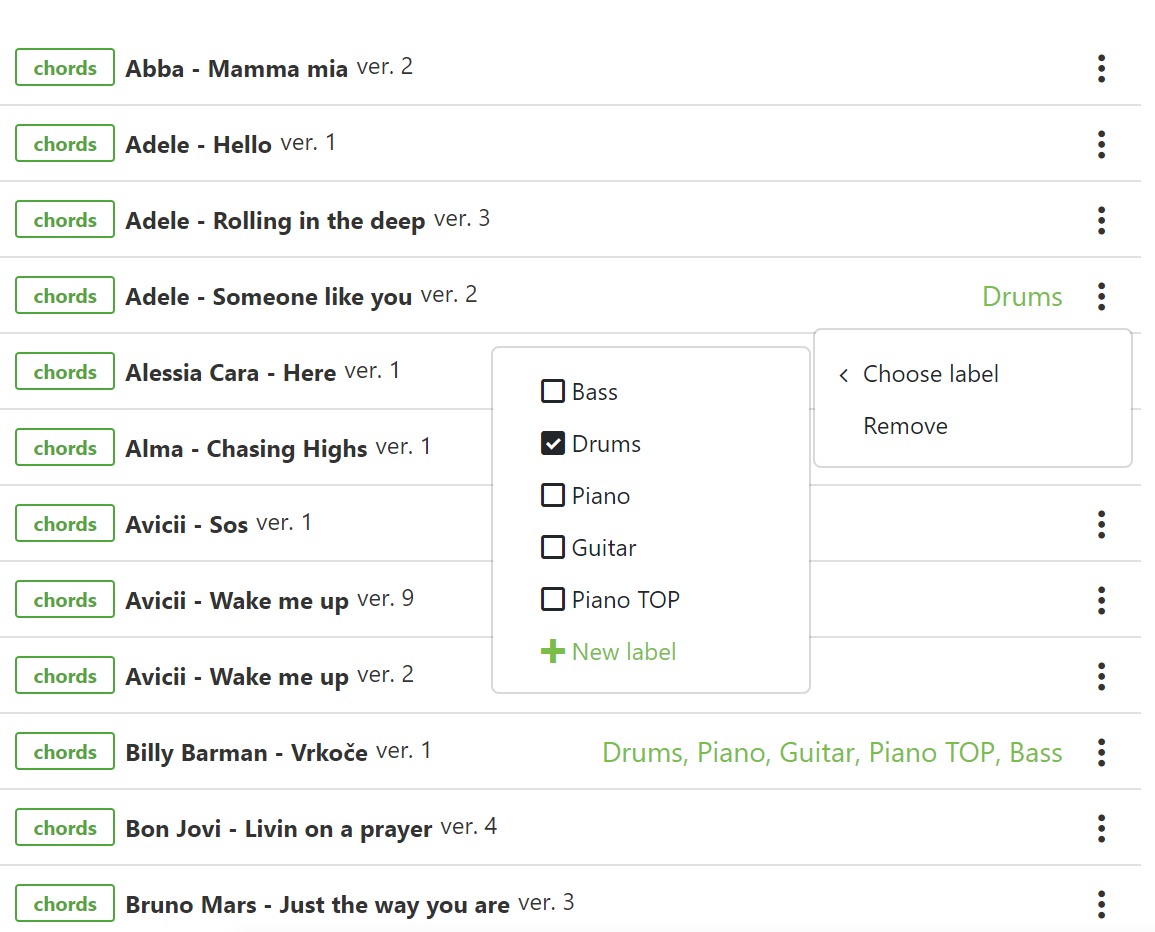This screenshot has height=932, width=1155.
Task: Open the menu icon for Bruno Mars - Just the way you are
Action: (1101, 904)
